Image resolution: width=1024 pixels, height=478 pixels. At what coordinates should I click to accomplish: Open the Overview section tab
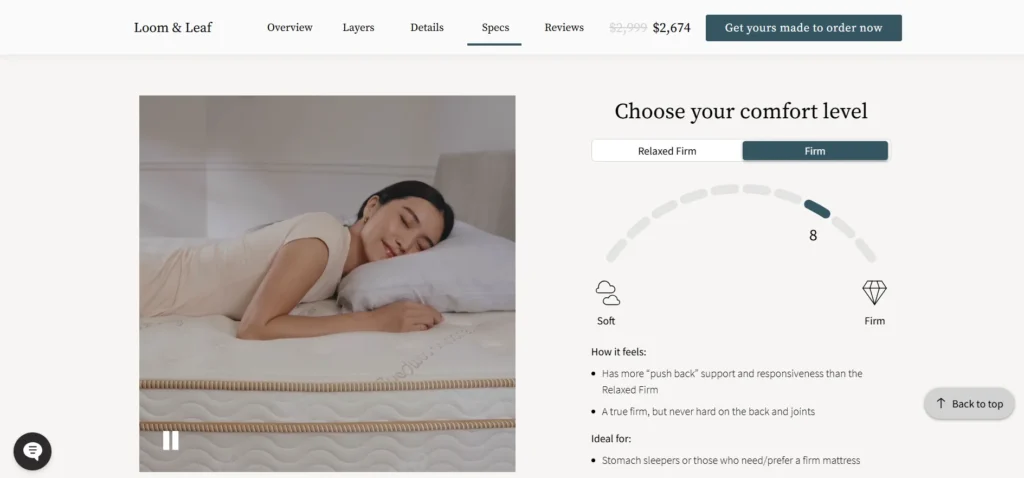pyautogui.click(x=289, y=27)
